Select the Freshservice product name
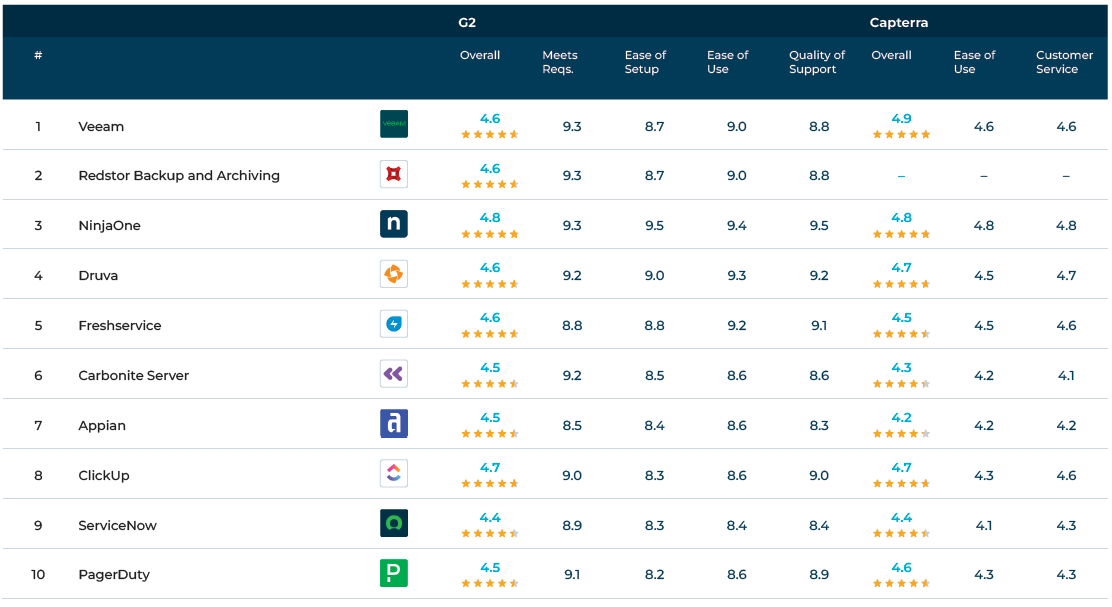Viewport: 1112px width, 607px height. click(120, 325)
